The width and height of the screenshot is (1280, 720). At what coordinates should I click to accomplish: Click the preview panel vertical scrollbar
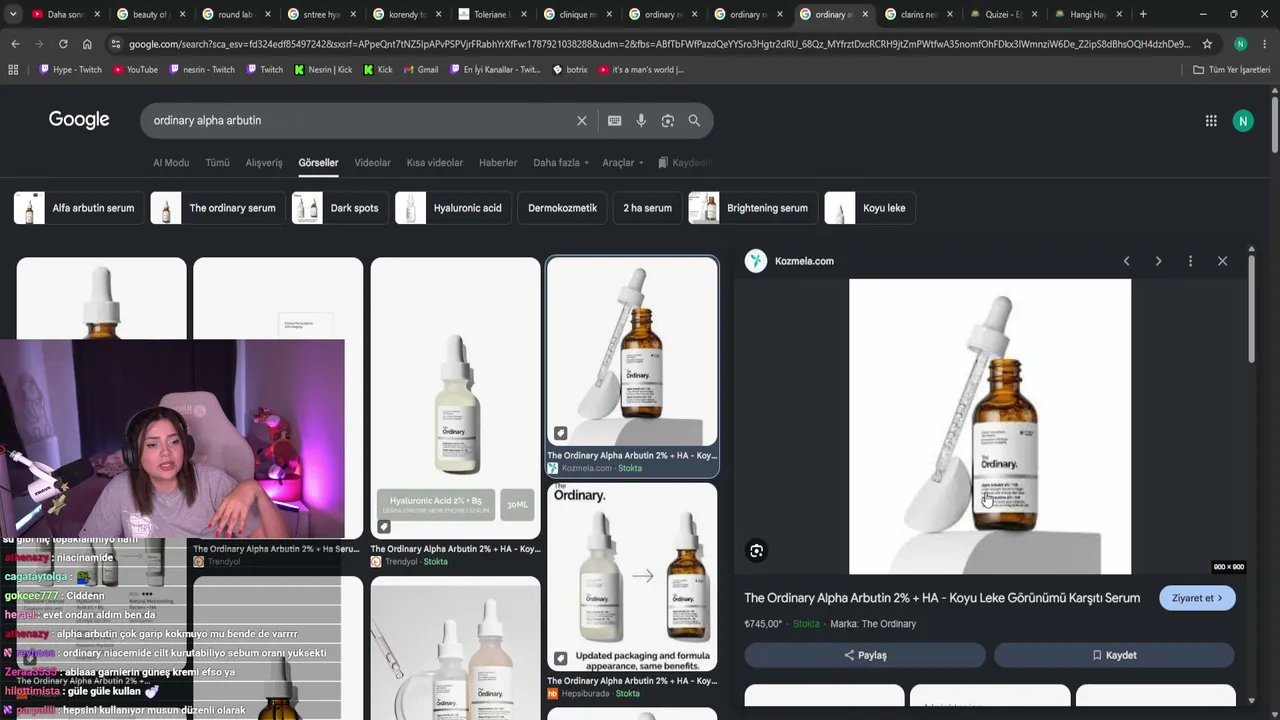(1251, 310)
